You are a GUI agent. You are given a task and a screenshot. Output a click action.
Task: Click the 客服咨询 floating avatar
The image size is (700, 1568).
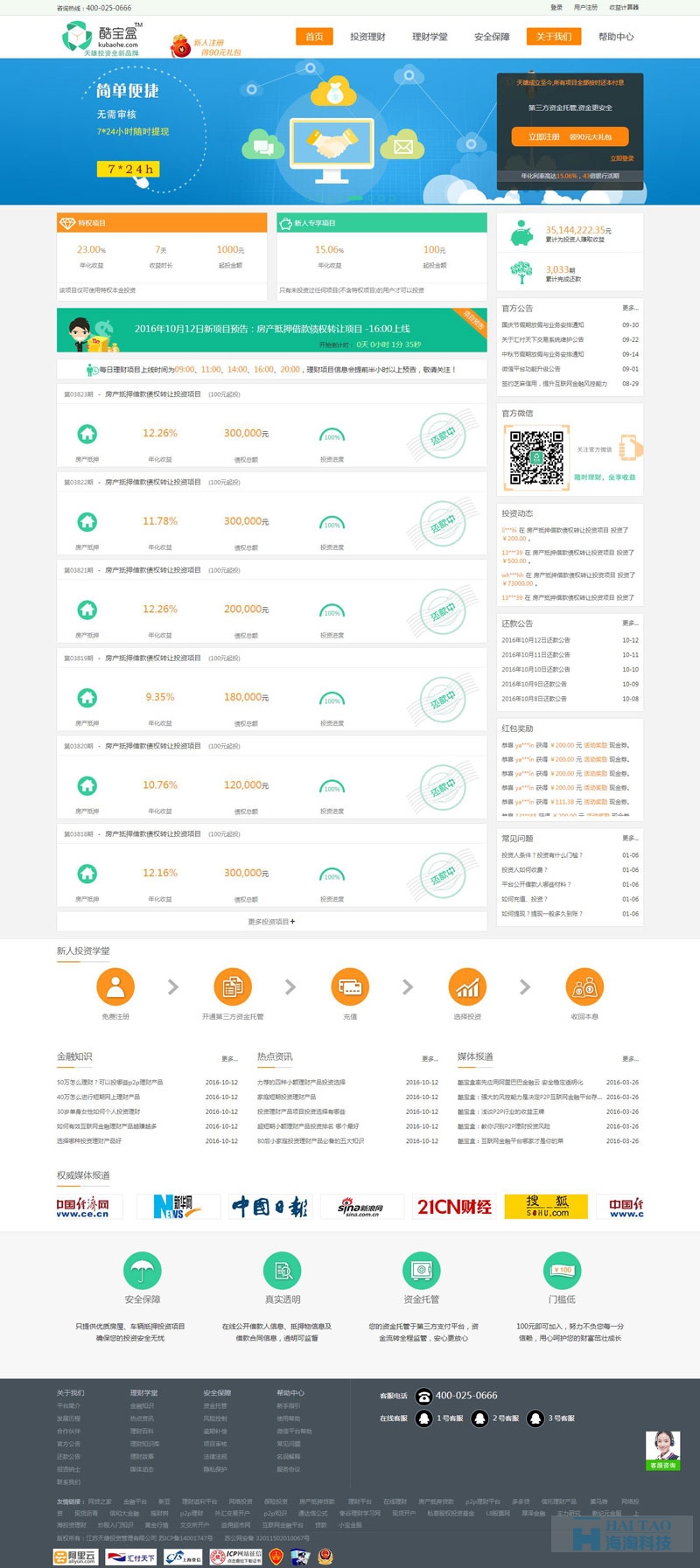pyautogui.click(x=662, y=1451)
